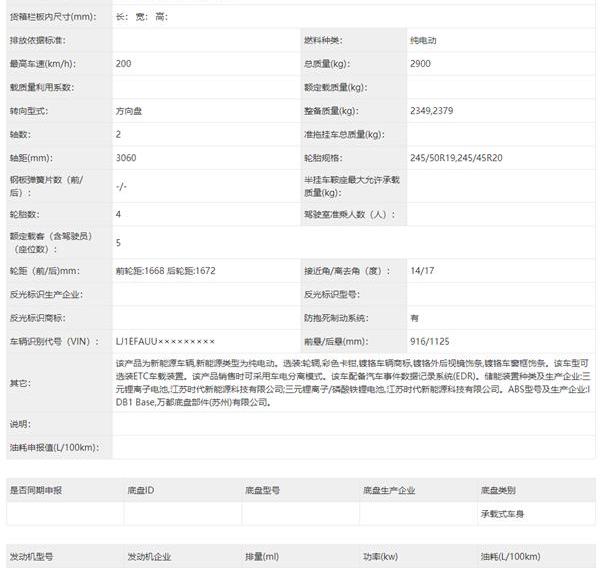
Task: Select the 轴数 label
Action: click(x=20, y=134)
